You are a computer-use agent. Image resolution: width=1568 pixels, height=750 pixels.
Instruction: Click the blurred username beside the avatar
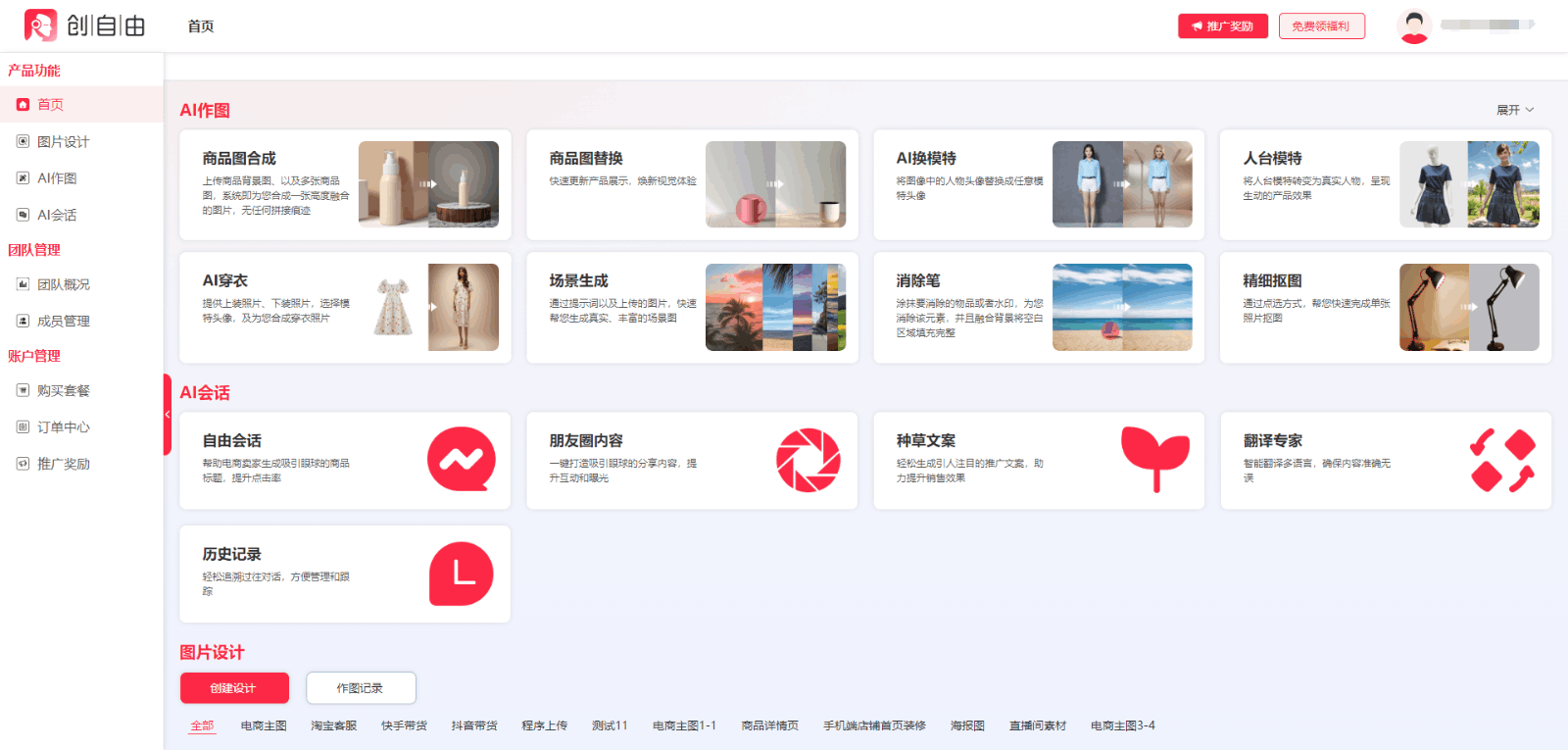[x=1486, y=25]
